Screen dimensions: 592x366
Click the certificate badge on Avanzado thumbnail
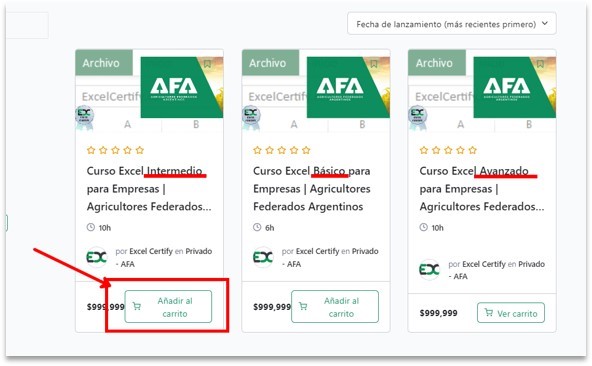point(417,117)
